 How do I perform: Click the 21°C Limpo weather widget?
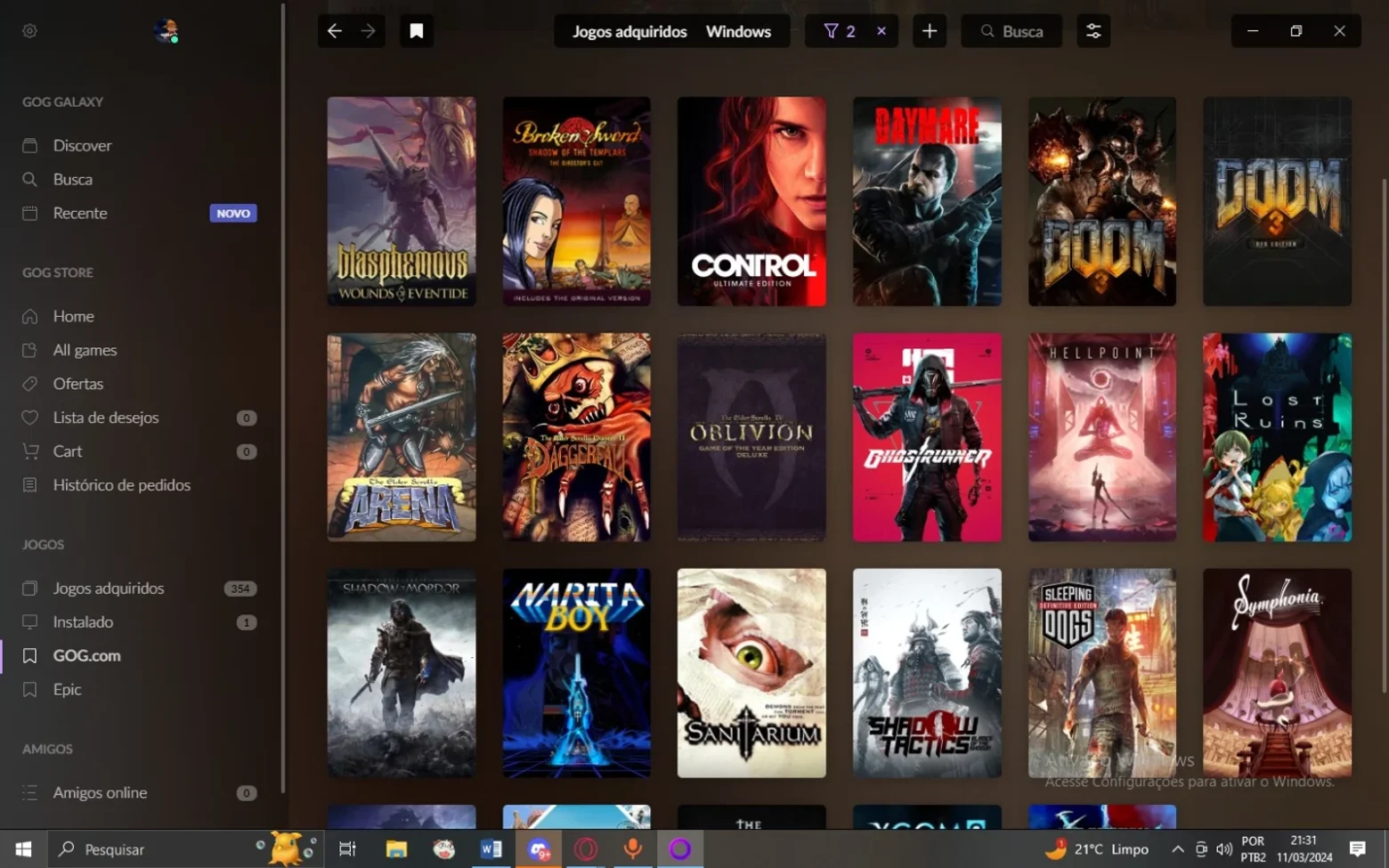1096,849
